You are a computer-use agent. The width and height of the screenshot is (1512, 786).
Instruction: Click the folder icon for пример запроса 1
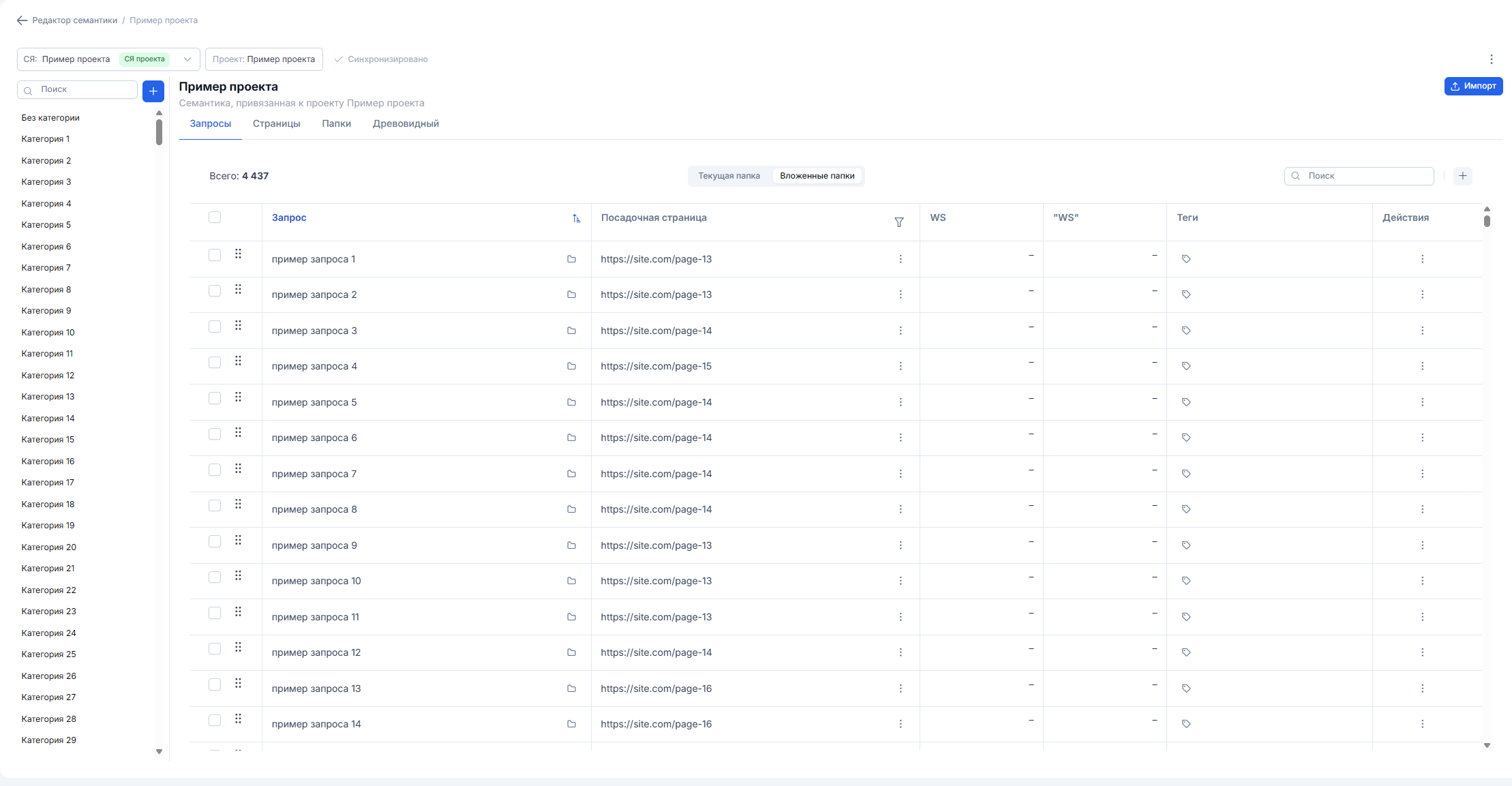point(571,259)
